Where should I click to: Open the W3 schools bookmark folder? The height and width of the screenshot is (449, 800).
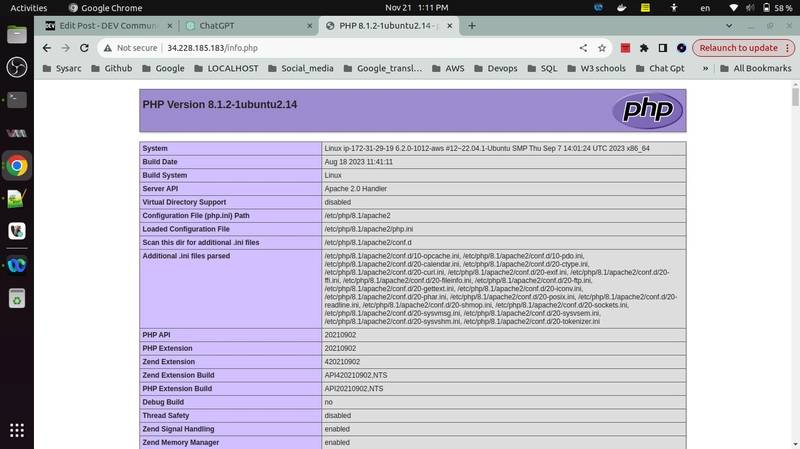pos(596,68)
